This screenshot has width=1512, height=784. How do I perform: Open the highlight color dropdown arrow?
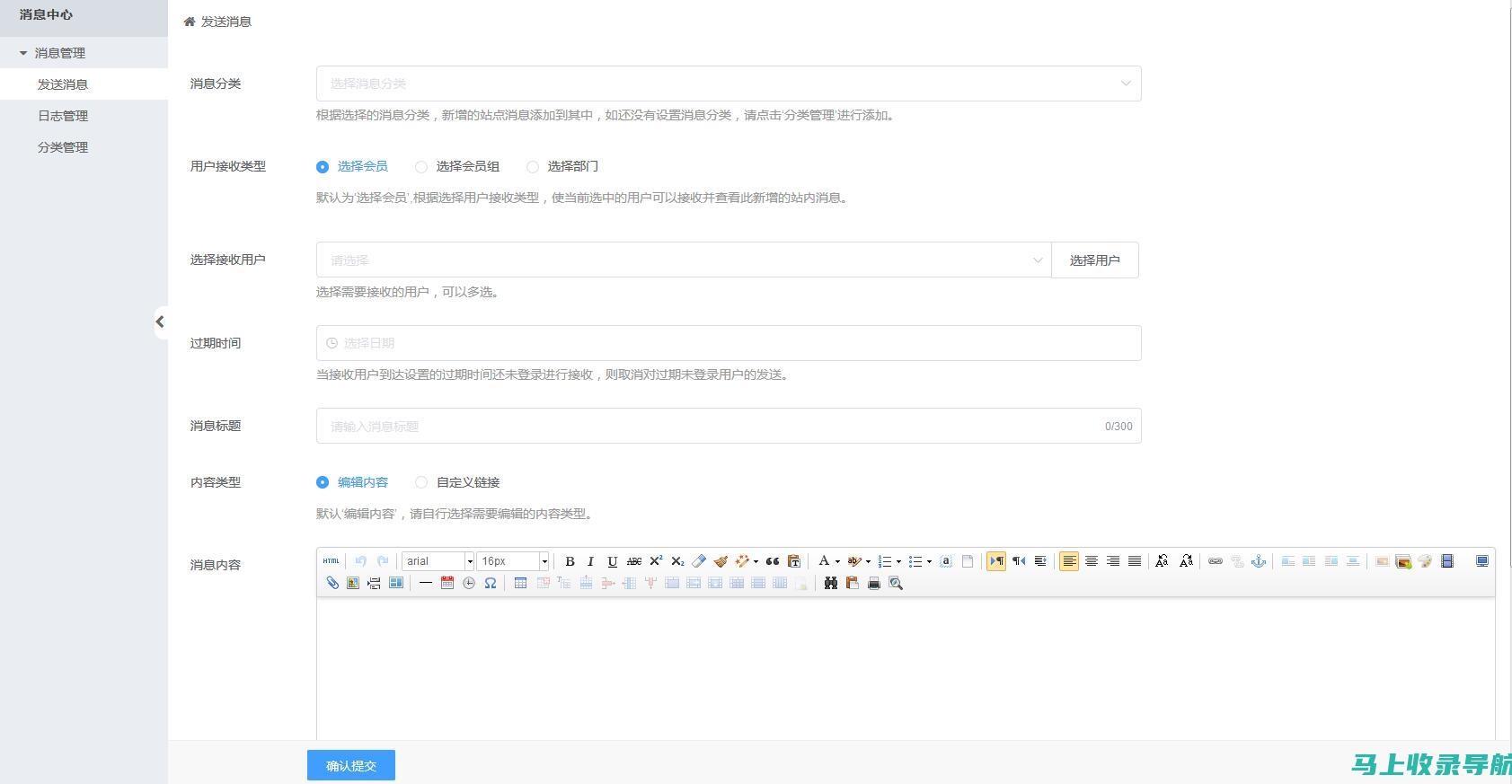868,561
